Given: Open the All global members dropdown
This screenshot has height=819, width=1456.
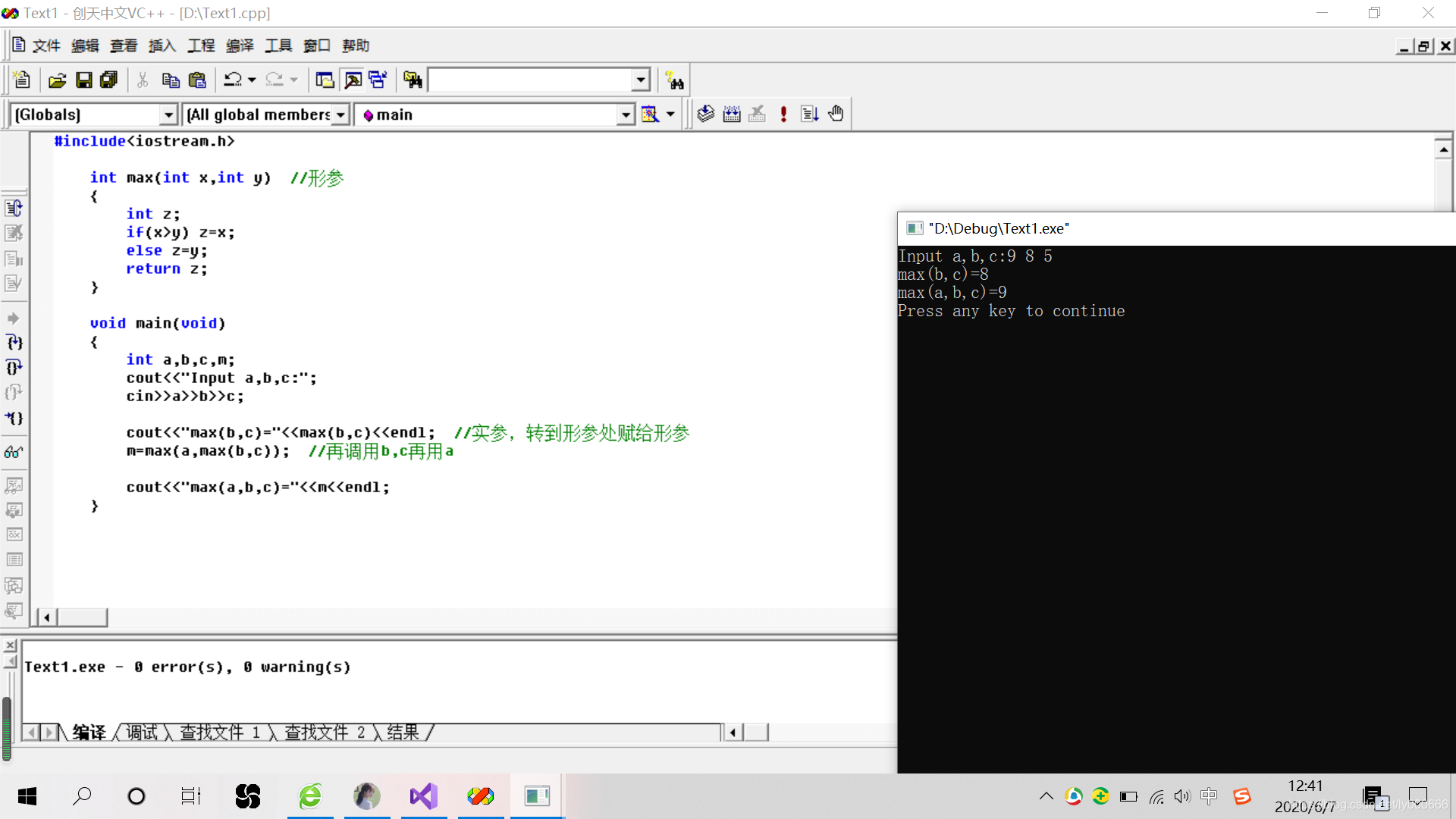Looking at the screenshot, I should (x=340, y=115).
